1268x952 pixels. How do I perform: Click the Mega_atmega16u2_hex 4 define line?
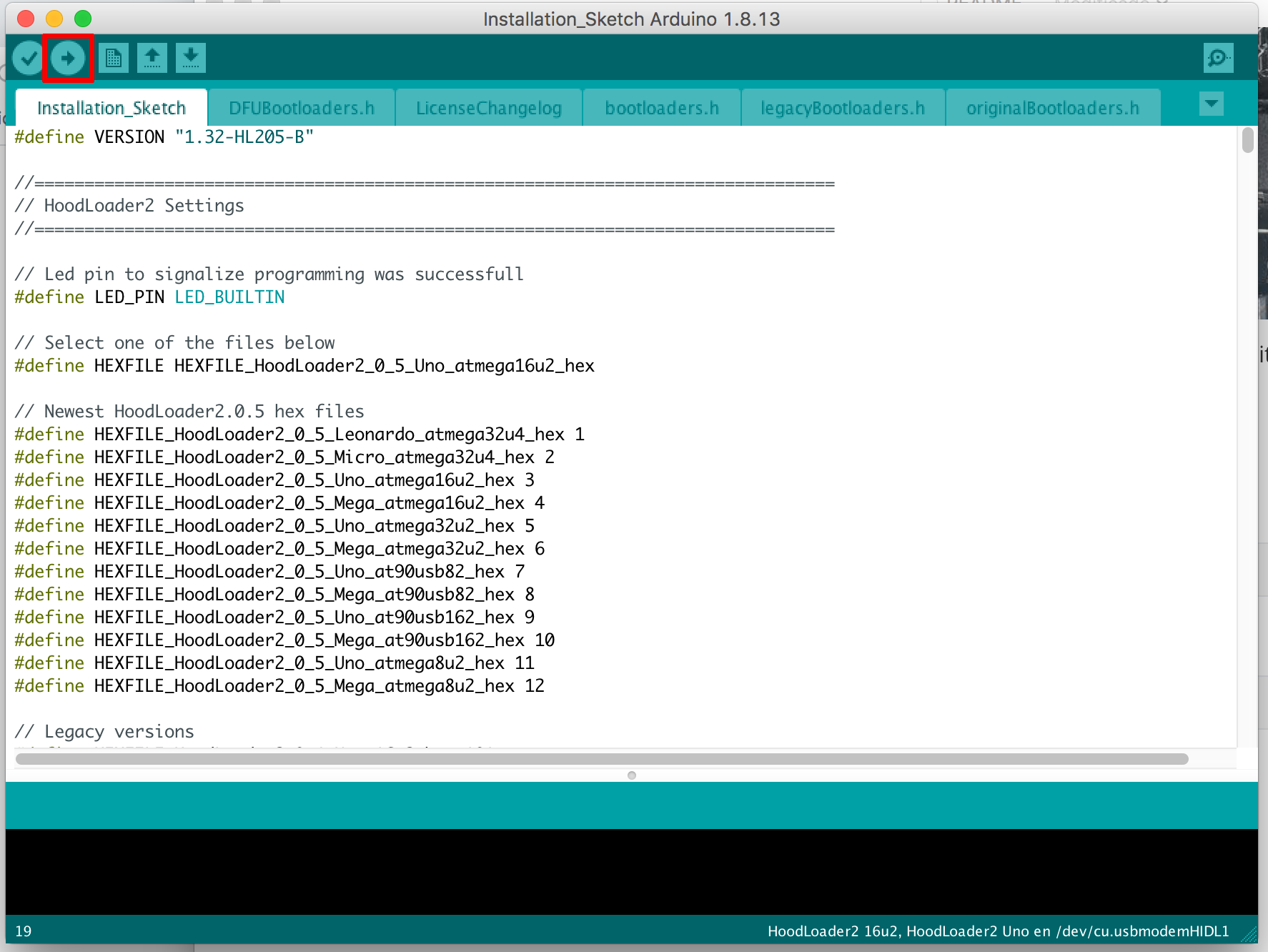pos(279,502)
